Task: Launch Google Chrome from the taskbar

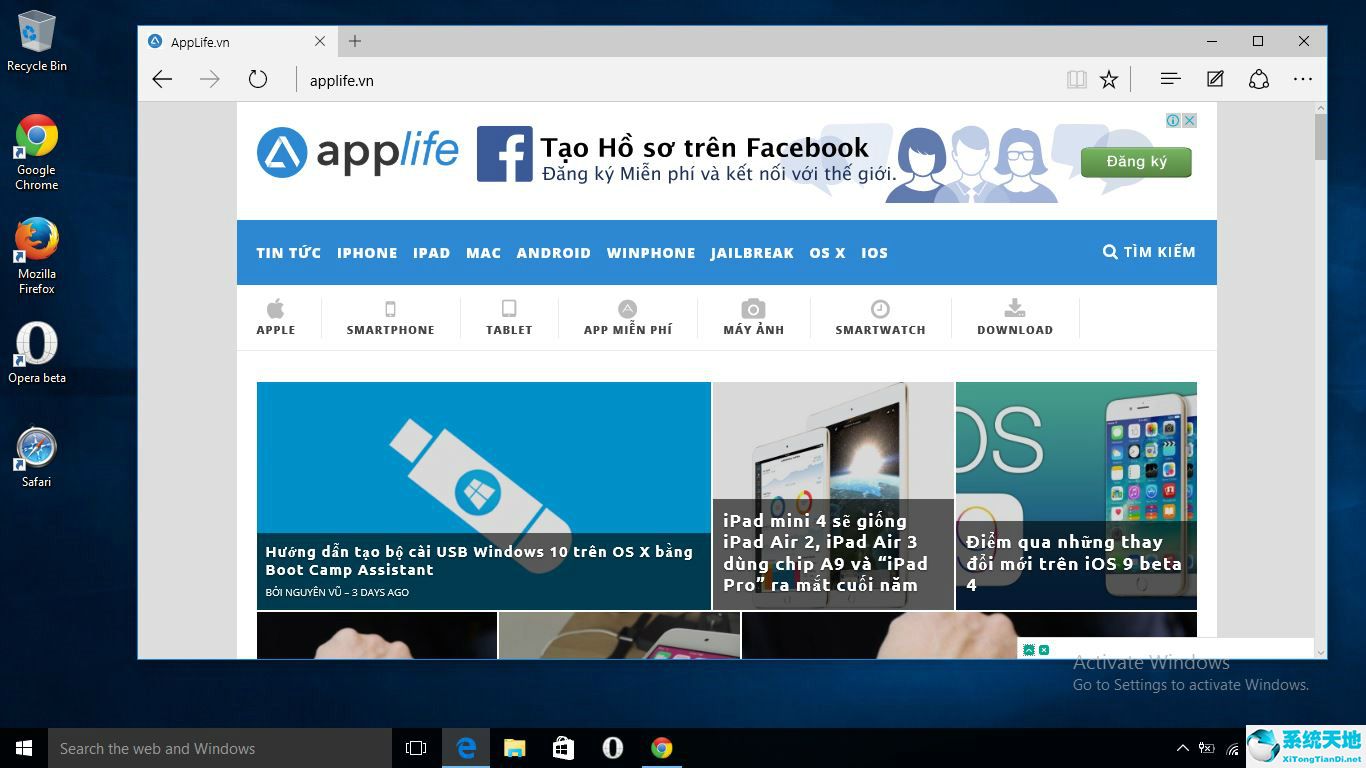Action: (662, 748)
